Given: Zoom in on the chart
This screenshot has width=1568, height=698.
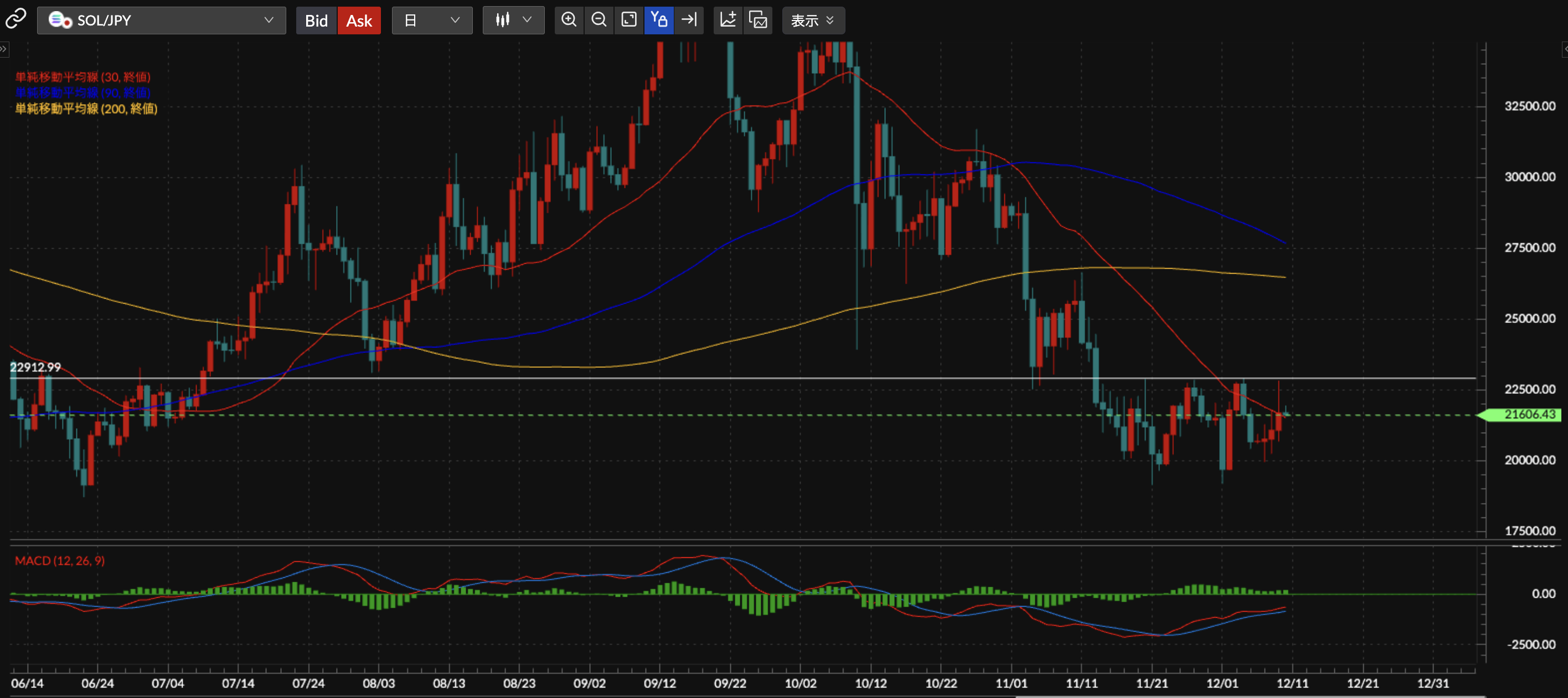Looking at the screenshot, I should click(x=569, y=20).
